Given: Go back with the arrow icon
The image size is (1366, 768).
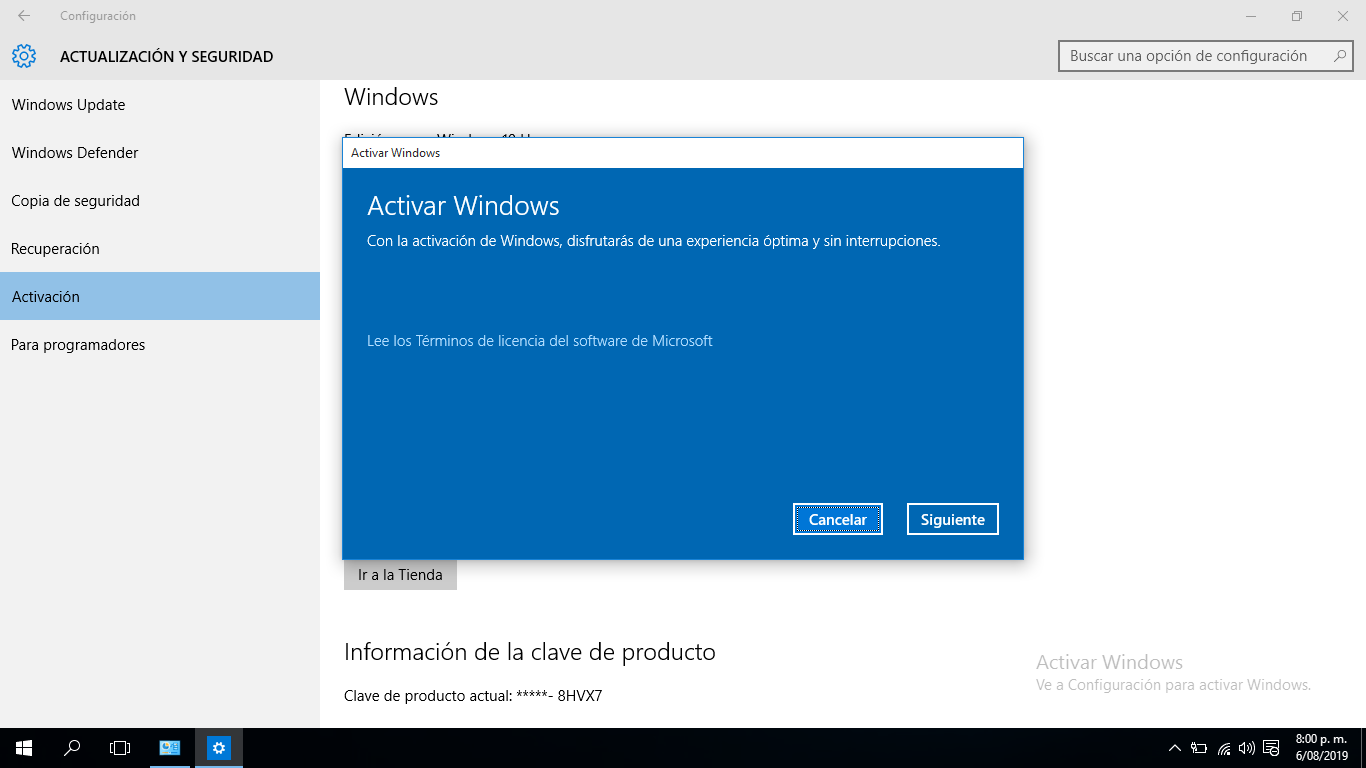Looking at the screenshot, I should pos(24,16).
